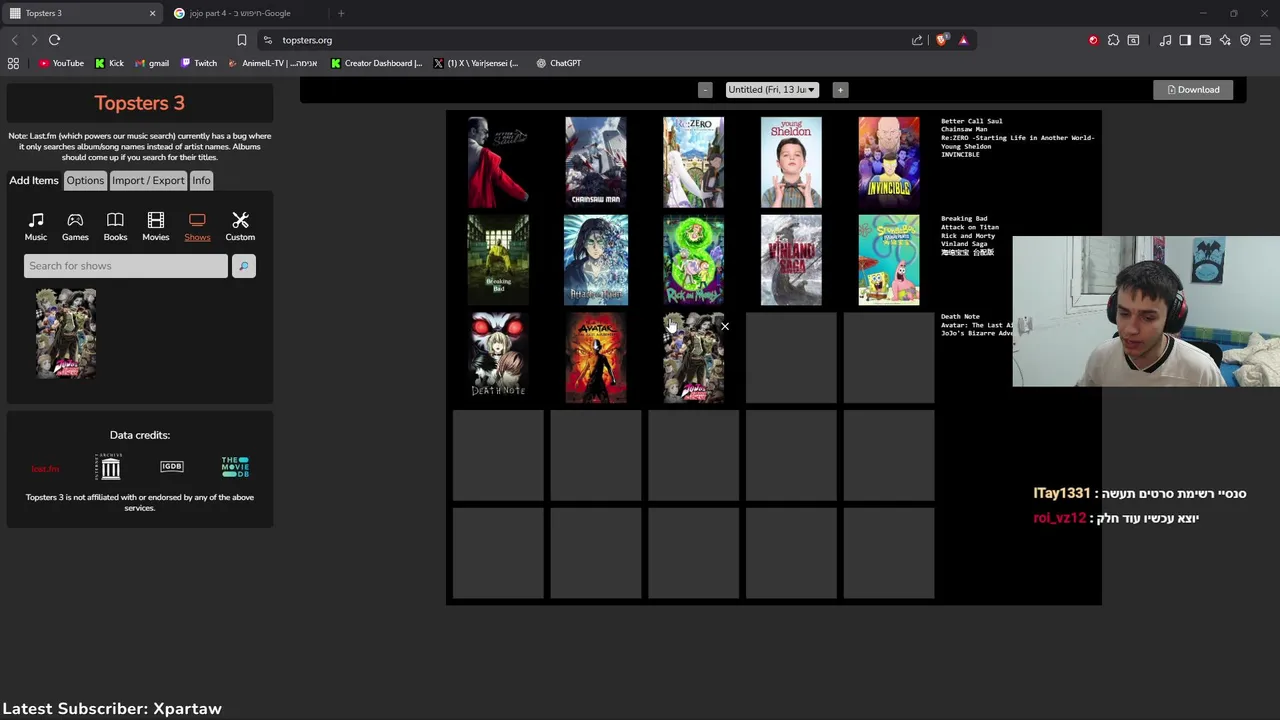The image size is (1280, 720).
Task: Open the YouTube bookmark
Action: [61, 63]
